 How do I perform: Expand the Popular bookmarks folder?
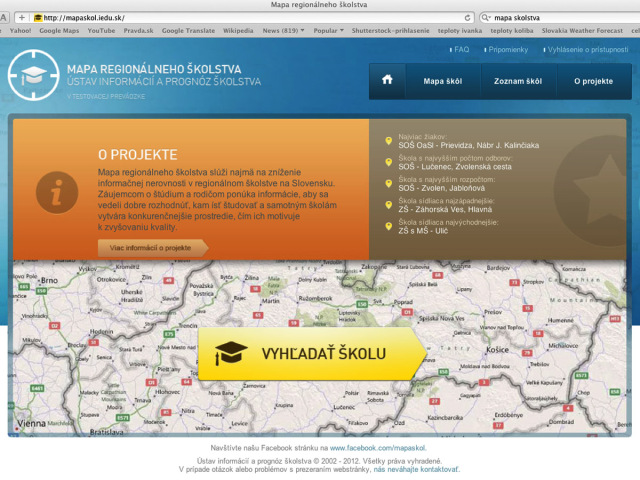329,31
